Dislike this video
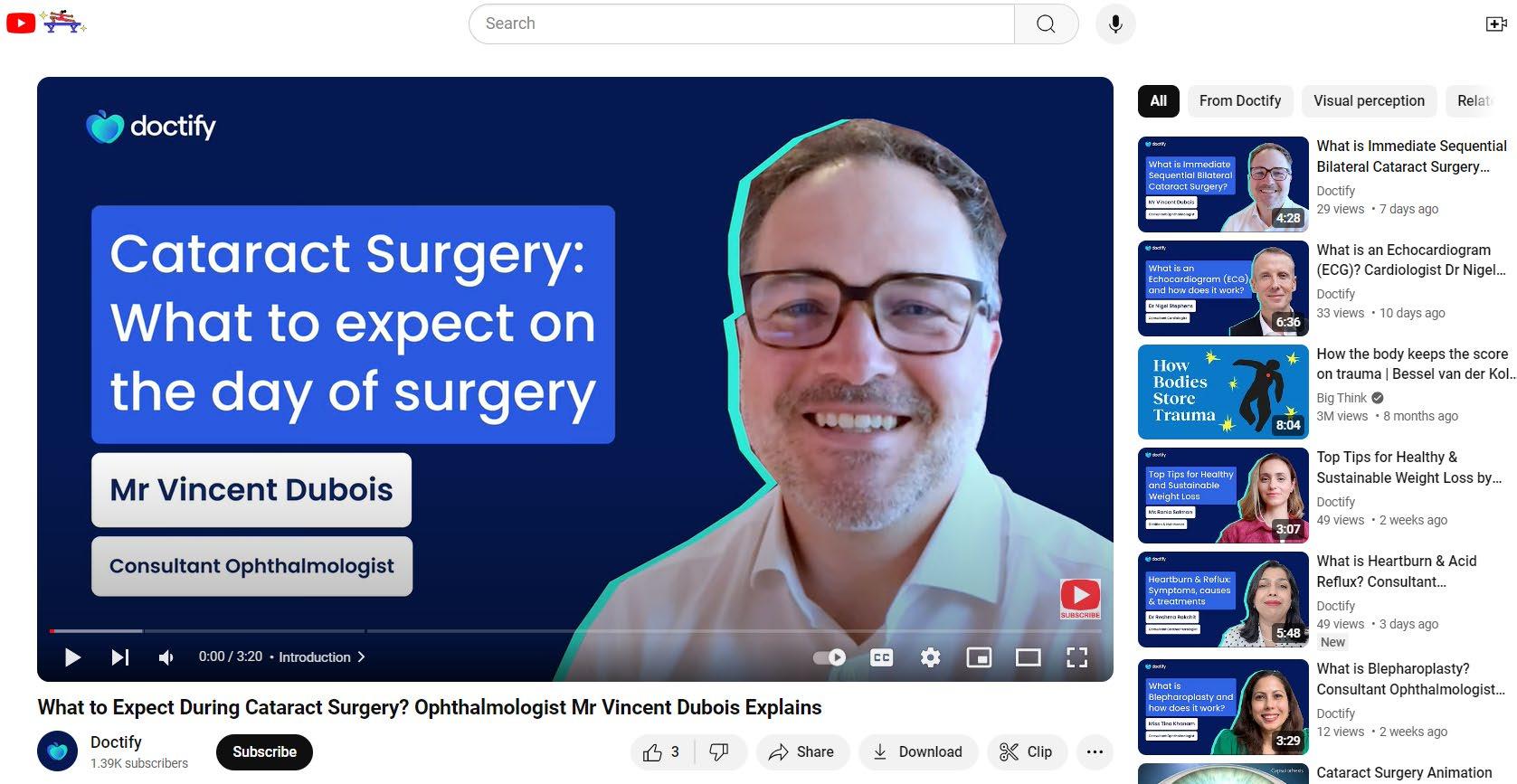 pos(720,751)
